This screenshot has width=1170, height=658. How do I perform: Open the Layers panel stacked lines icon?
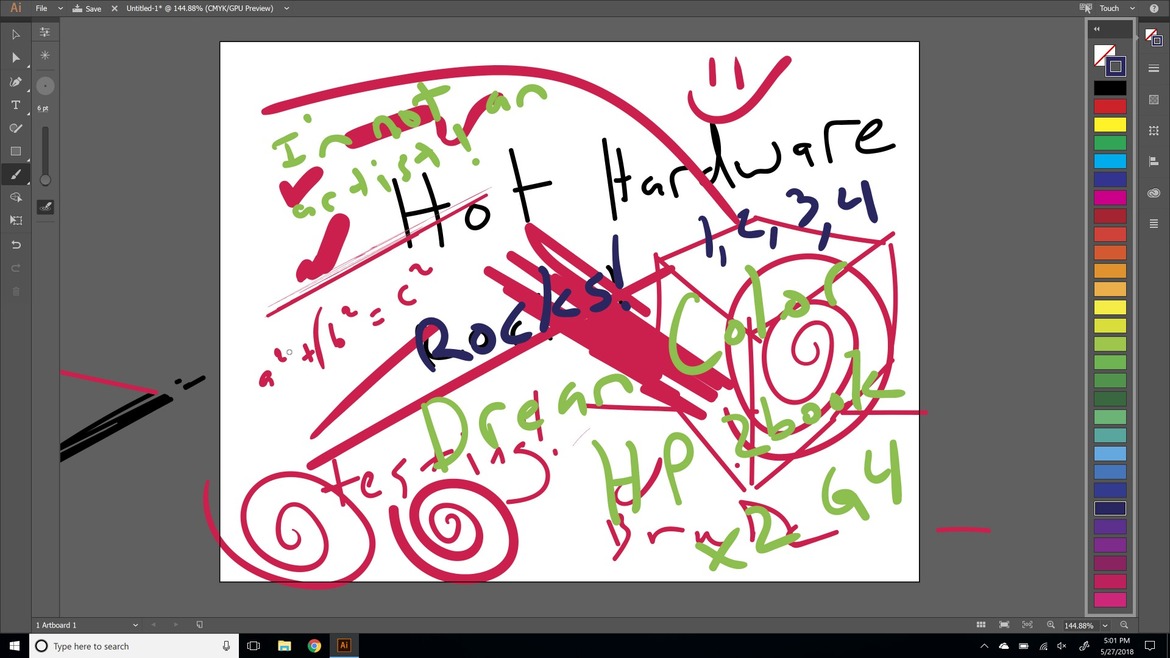click(1154, 224)
